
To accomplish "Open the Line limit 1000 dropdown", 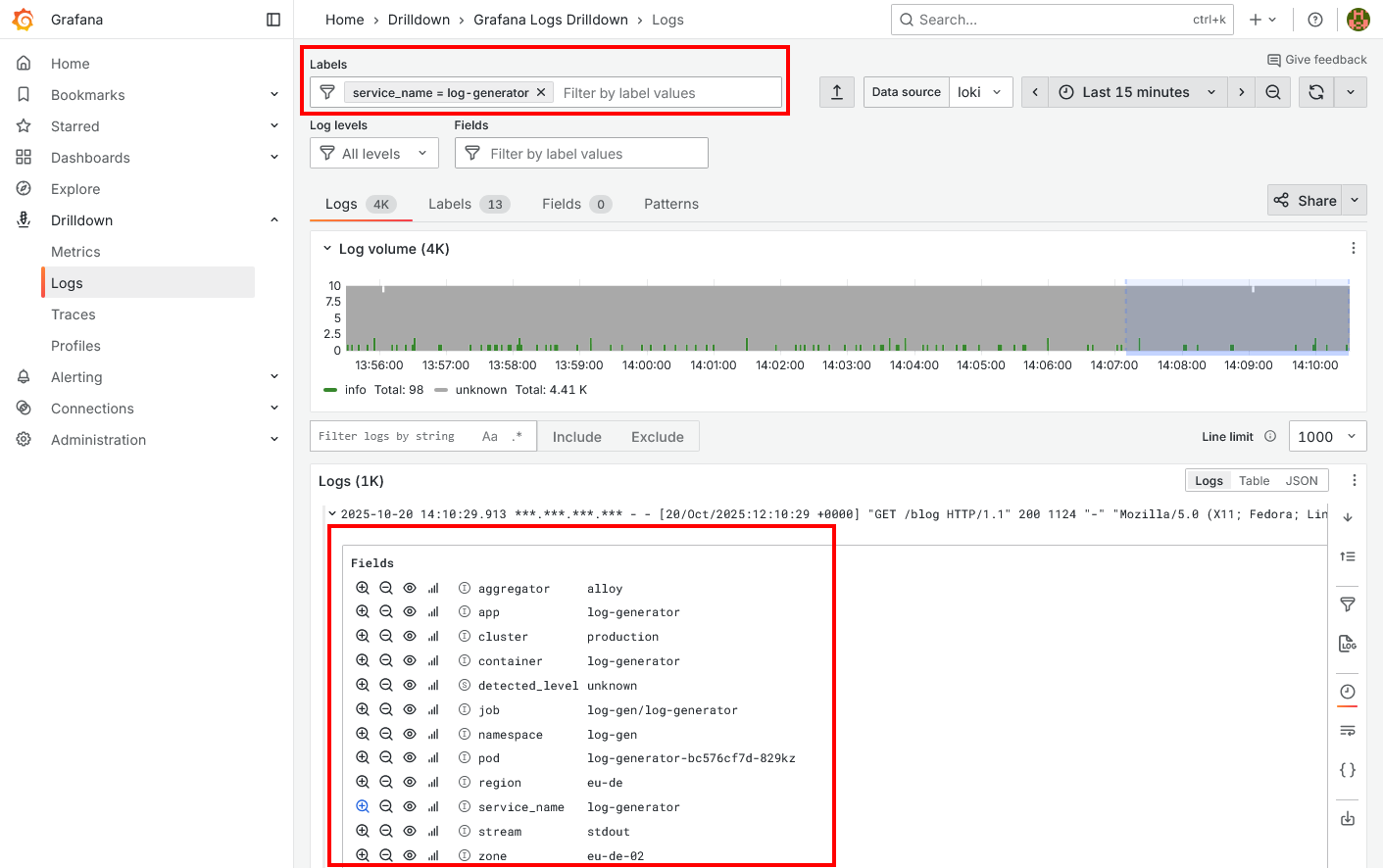I will [1326, 437].
